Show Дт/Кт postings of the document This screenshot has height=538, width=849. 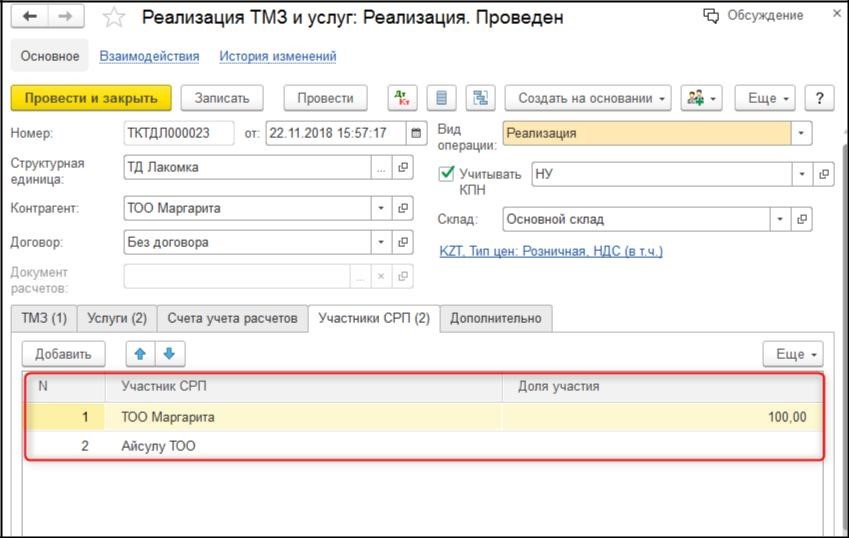tap(402, 98)
